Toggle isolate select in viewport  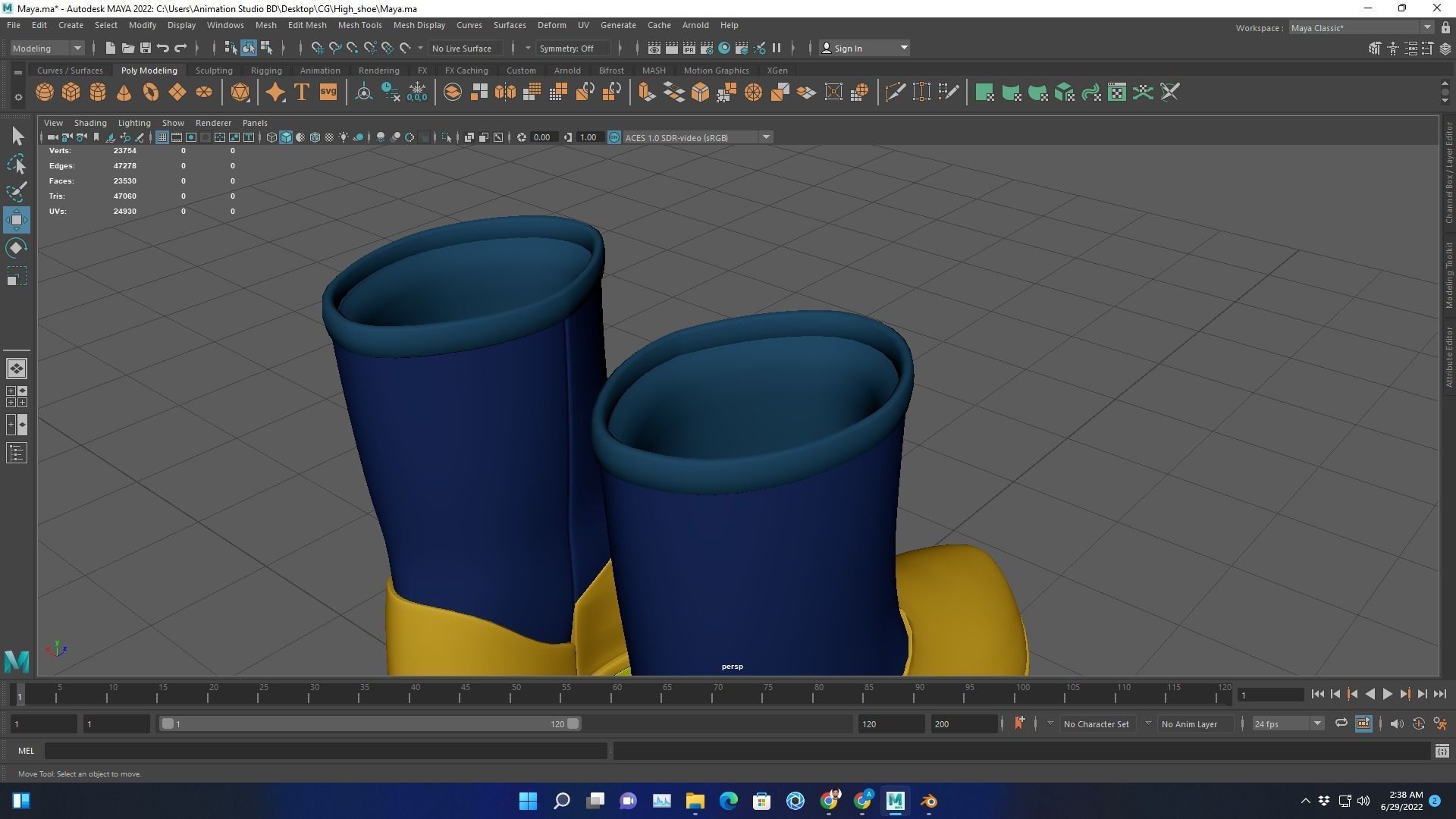click(x=447, y=137)
